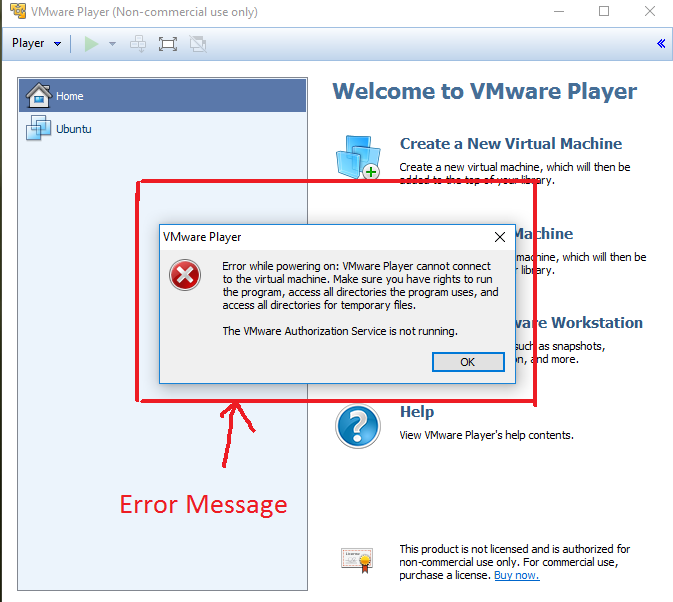Enter full screen mode icon
The image size is (673, 602).
pyautogui.click(x=167, y=44)
